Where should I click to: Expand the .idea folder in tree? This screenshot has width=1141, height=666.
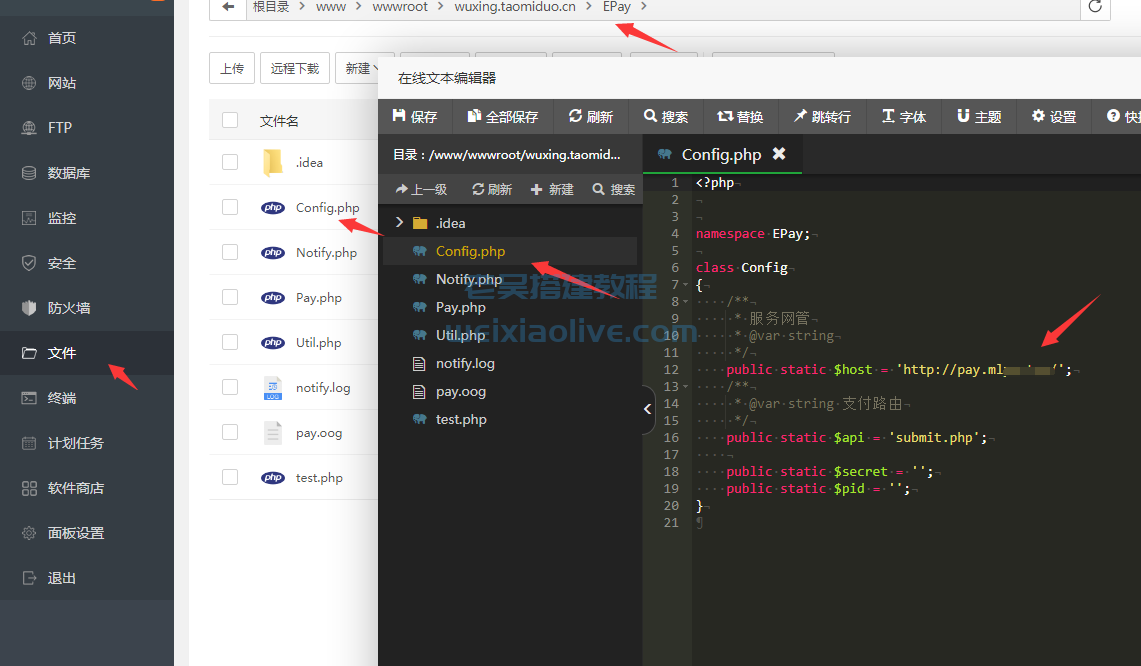(x=399, y=223)
